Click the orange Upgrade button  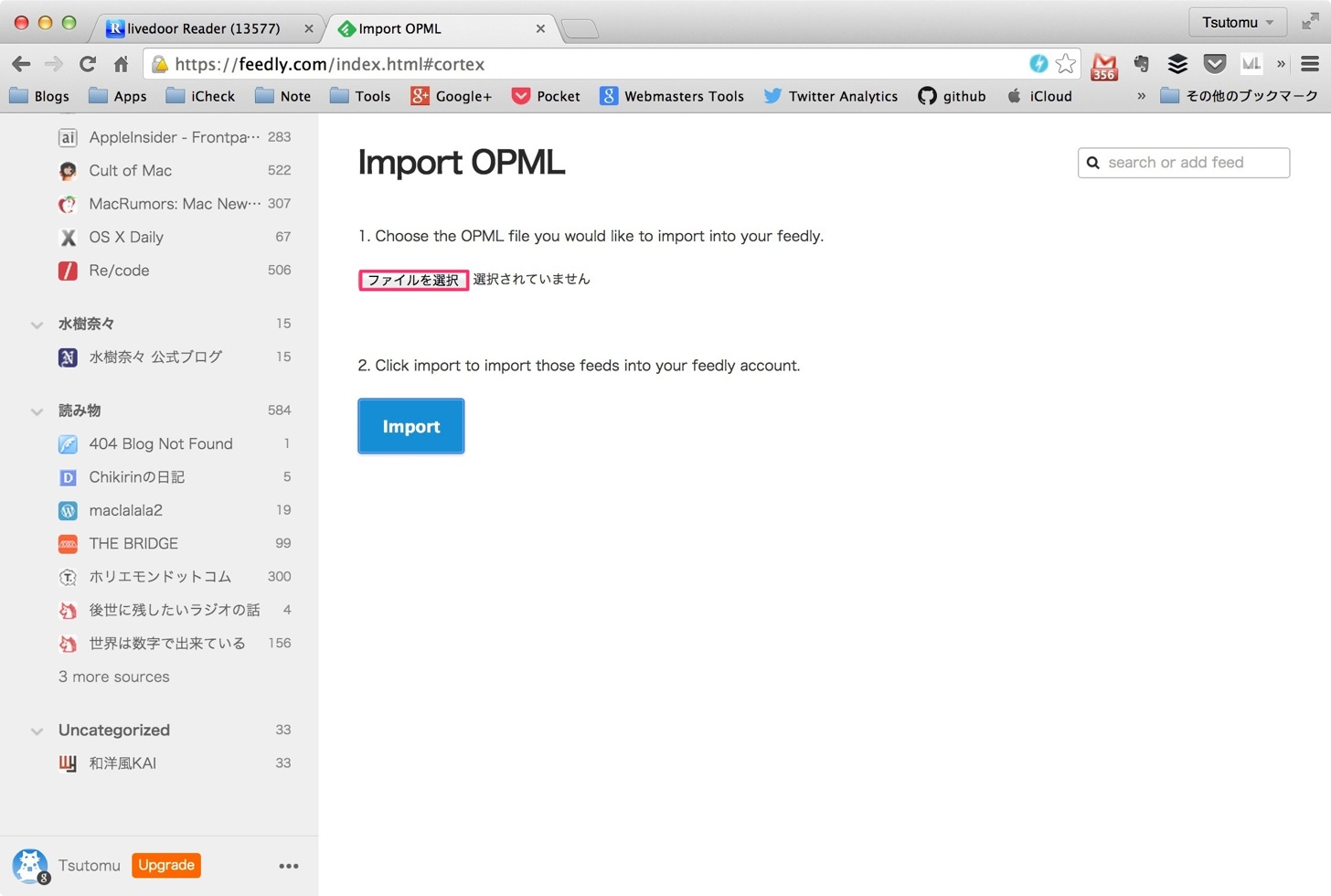pos(166,865)
